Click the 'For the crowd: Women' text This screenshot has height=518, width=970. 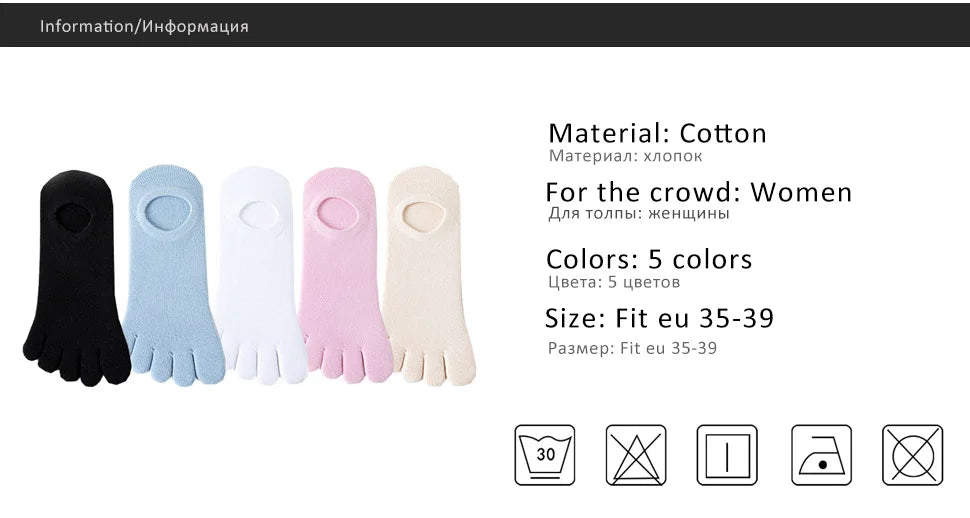(698, 191)
